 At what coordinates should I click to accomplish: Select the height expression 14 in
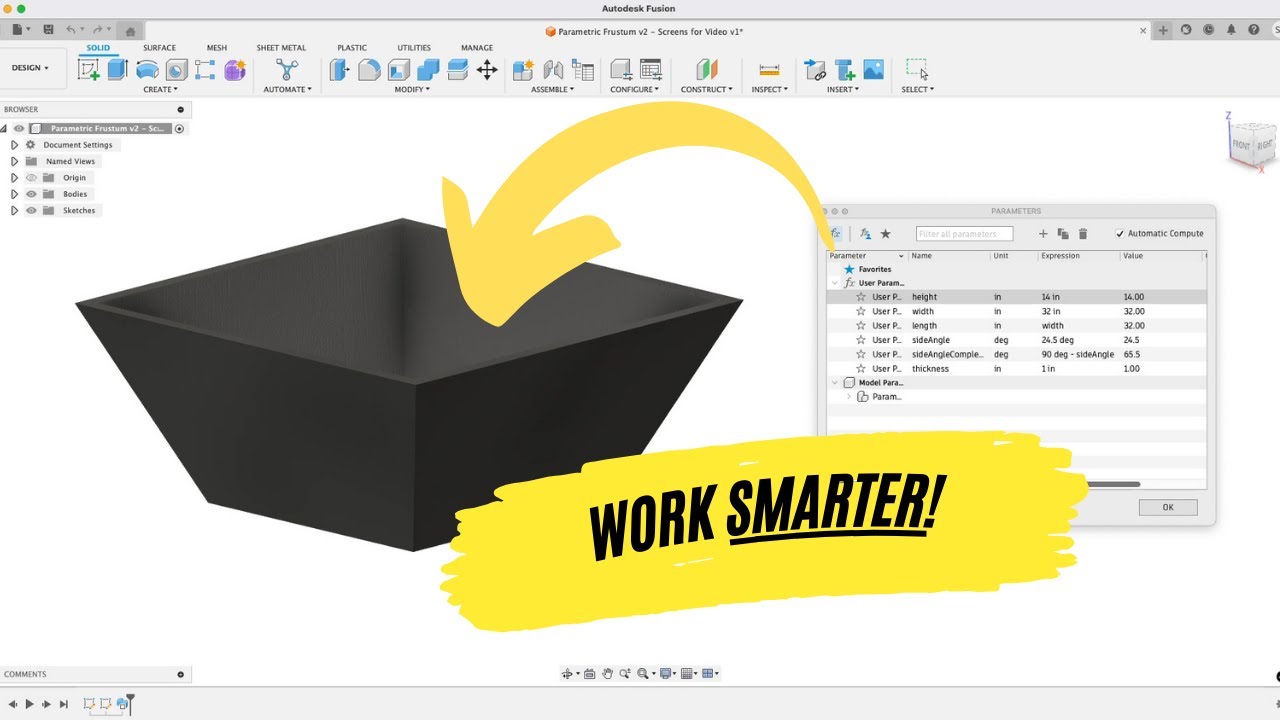[x=1051, y=297]
